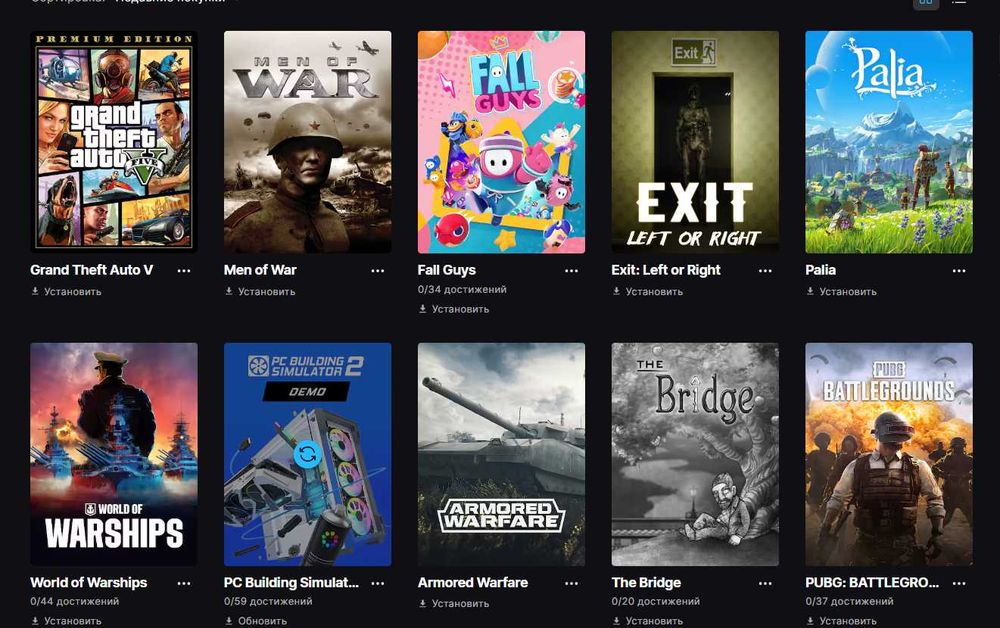Install Palia via its Установить link
The image size is (1000, 628).
click(842, 291)
